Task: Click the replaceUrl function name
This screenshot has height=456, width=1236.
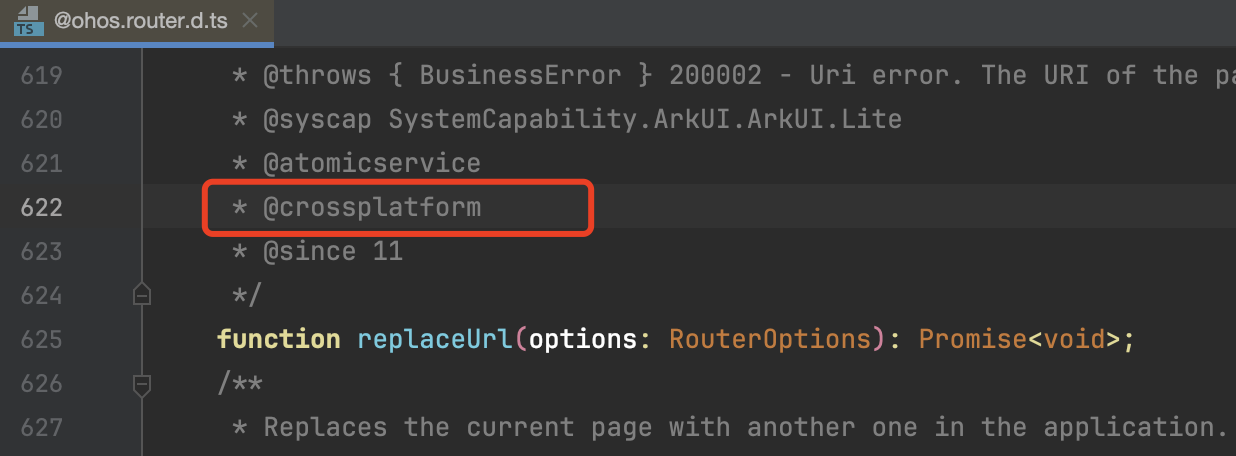Action: pyautogui.click(x=436, y=340)
